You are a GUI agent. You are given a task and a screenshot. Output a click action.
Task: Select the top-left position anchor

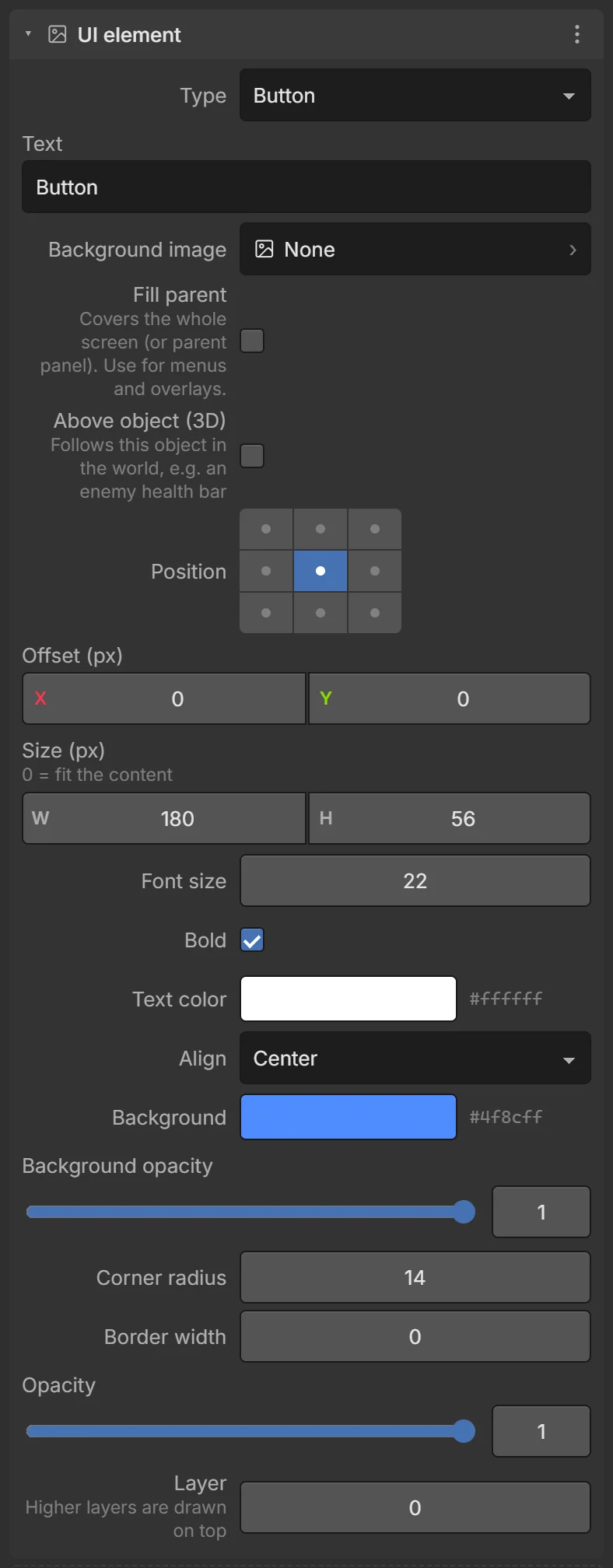click(x=266, y=529)
